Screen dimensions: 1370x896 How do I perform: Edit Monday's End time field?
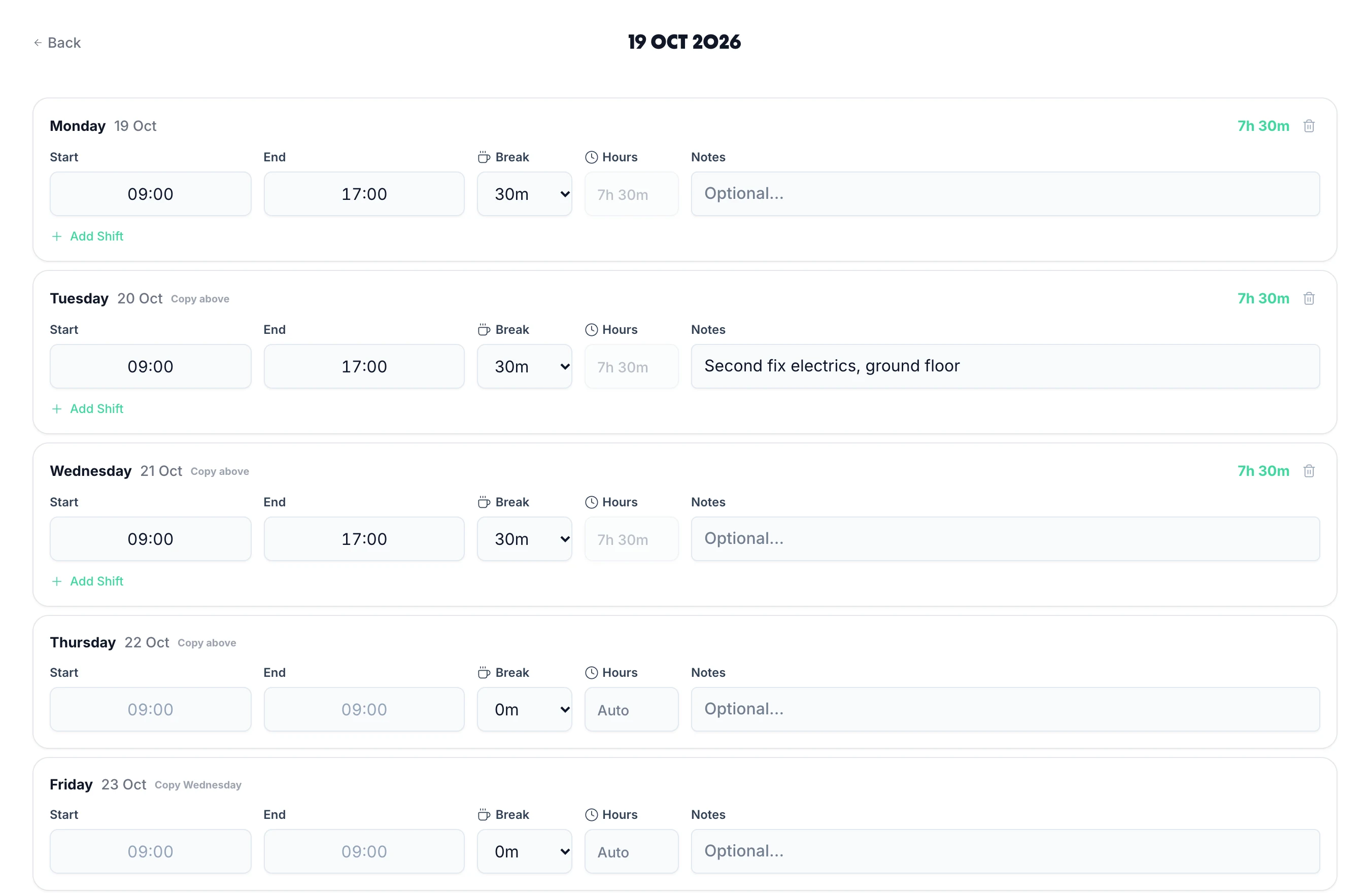pos(364,194)
